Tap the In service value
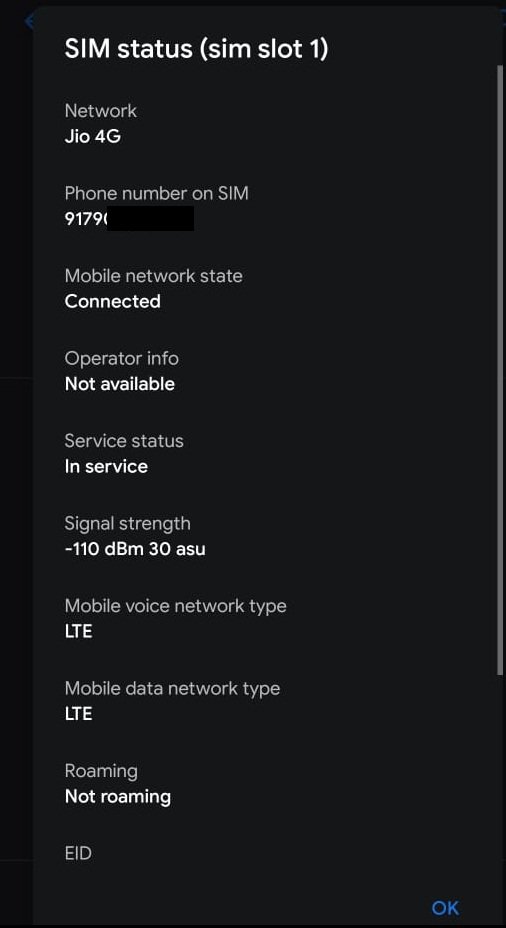The width and height of the screenshot is (506, 928). [106, 466]
